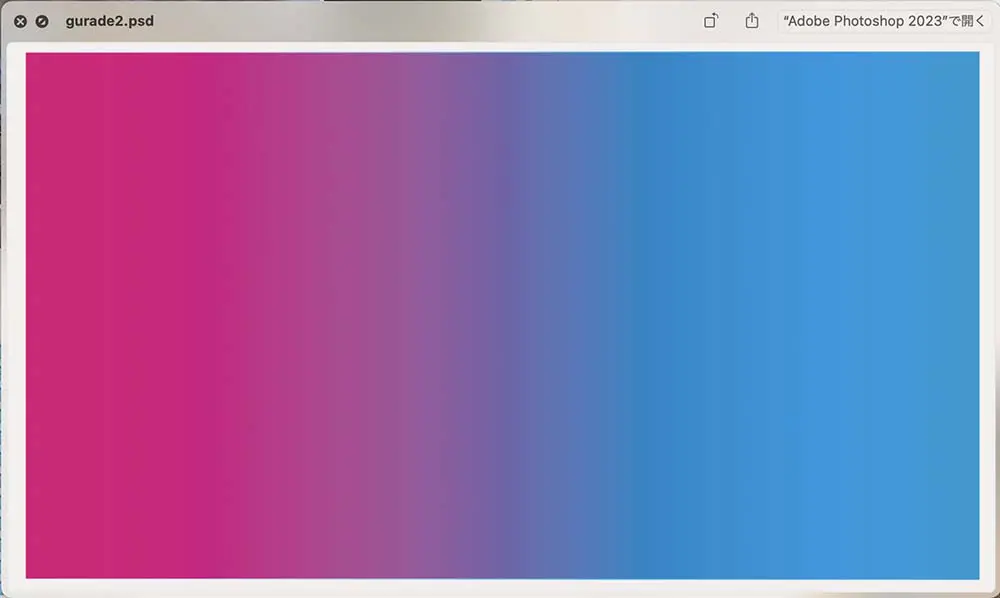Click the white margin left of the gradient

pos(17,315)
